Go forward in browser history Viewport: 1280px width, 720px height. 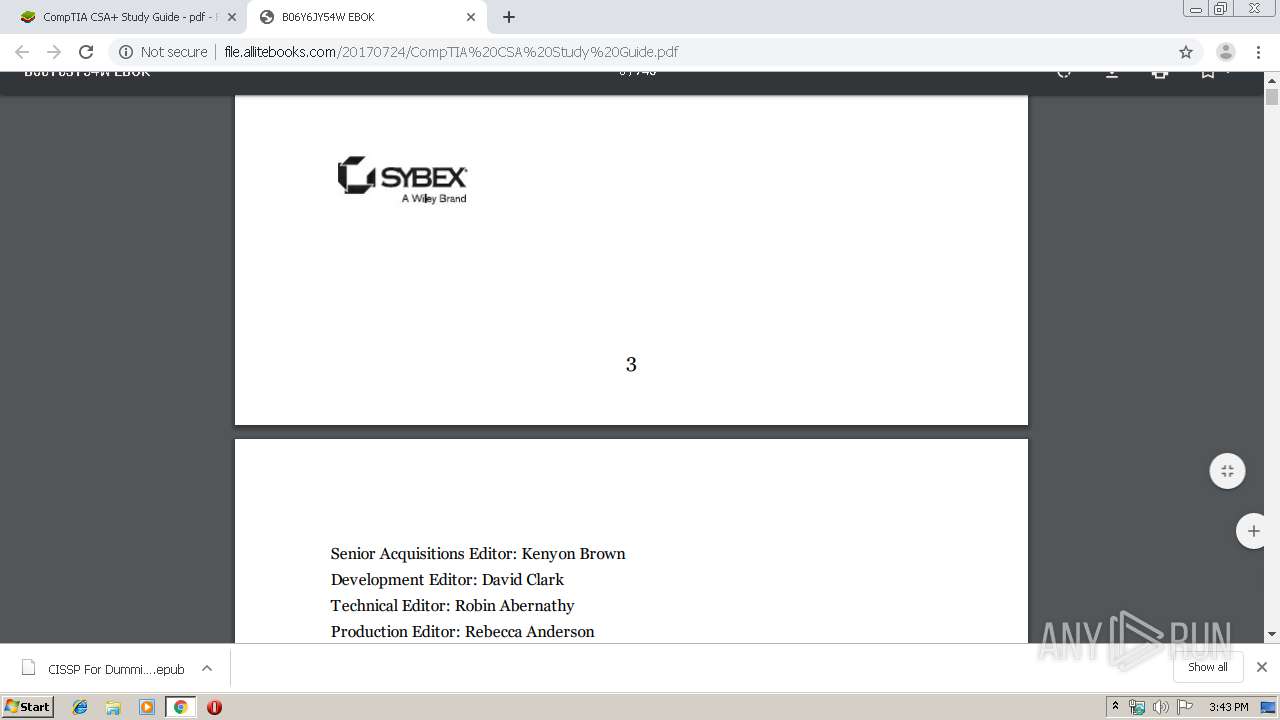coord(54,52)
